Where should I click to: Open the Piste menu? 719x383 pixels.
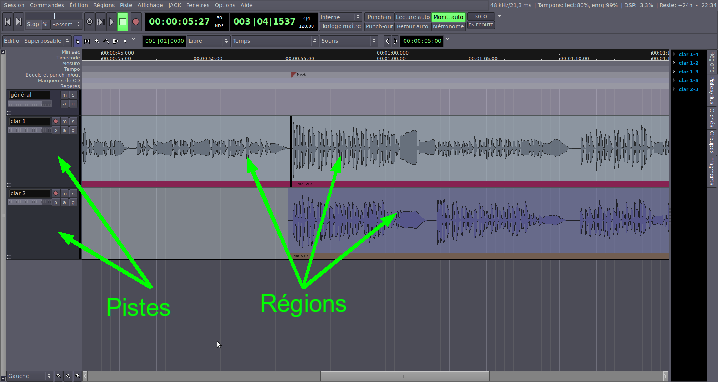pos(126,5)
